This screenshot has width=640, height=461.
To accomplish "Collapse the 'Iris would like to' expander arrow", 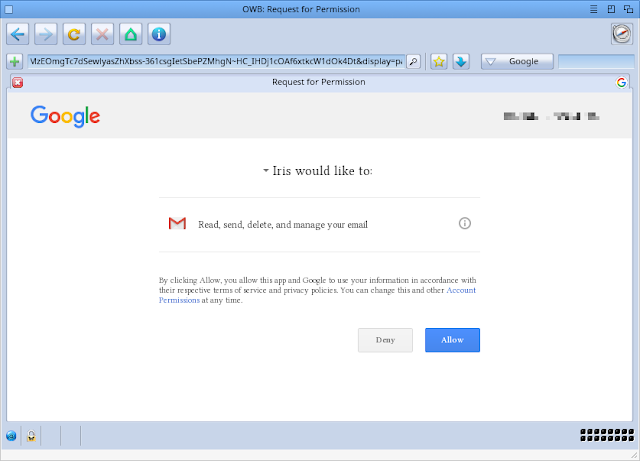I will coord(266,170).
